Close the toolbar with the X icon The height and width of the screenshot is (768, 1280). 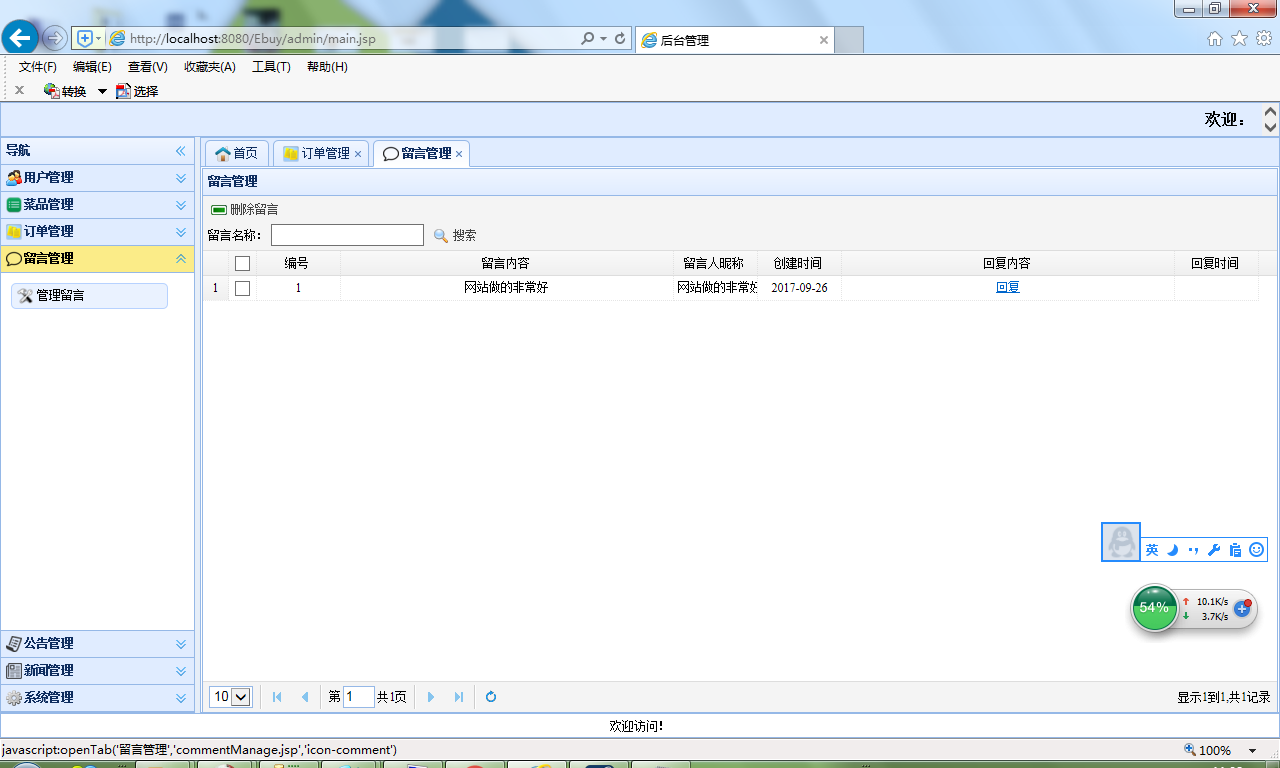[19, 90]
